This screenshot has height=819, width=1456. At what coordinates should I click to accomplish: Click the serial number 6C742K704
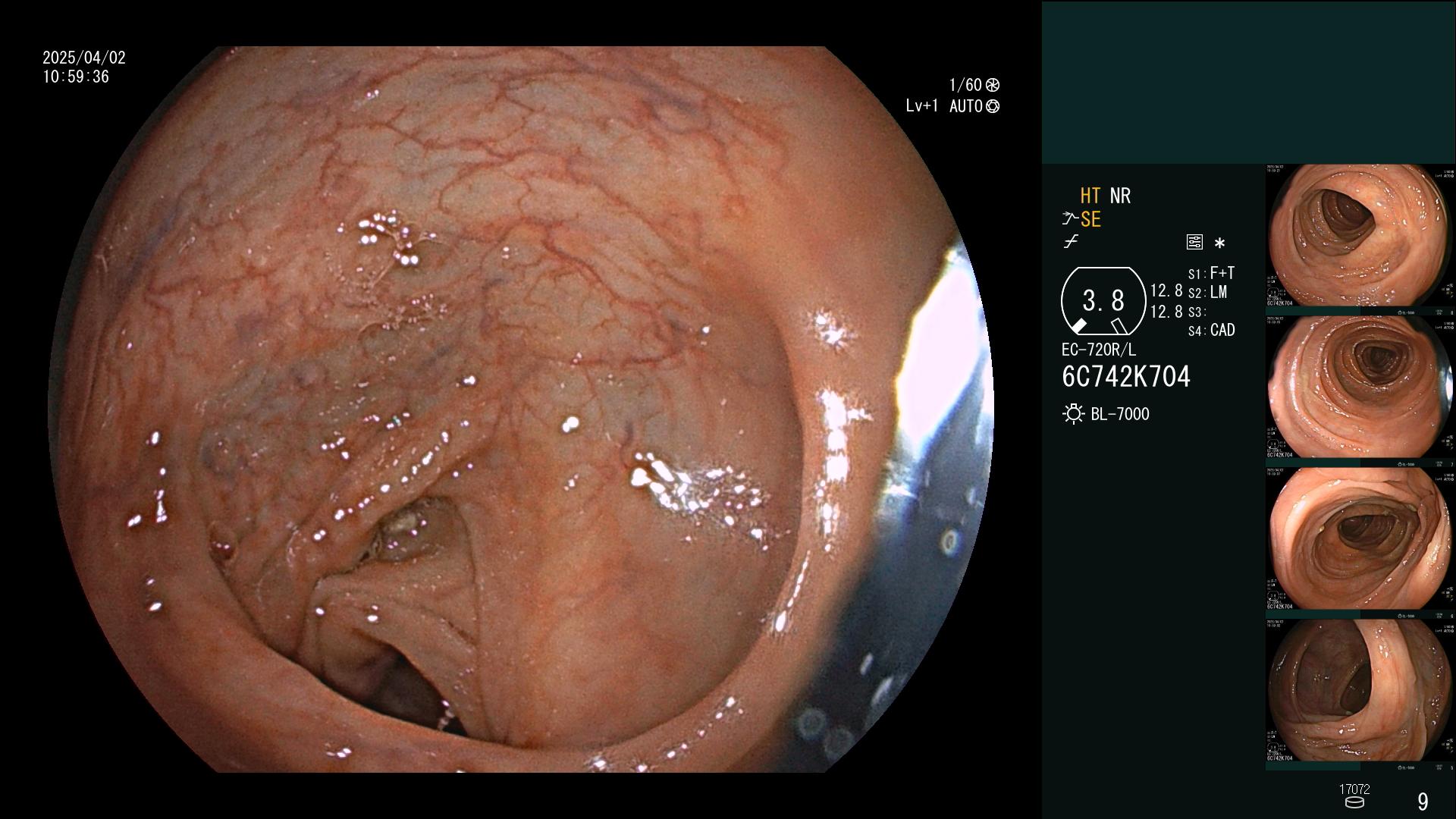click(1126, 377)
